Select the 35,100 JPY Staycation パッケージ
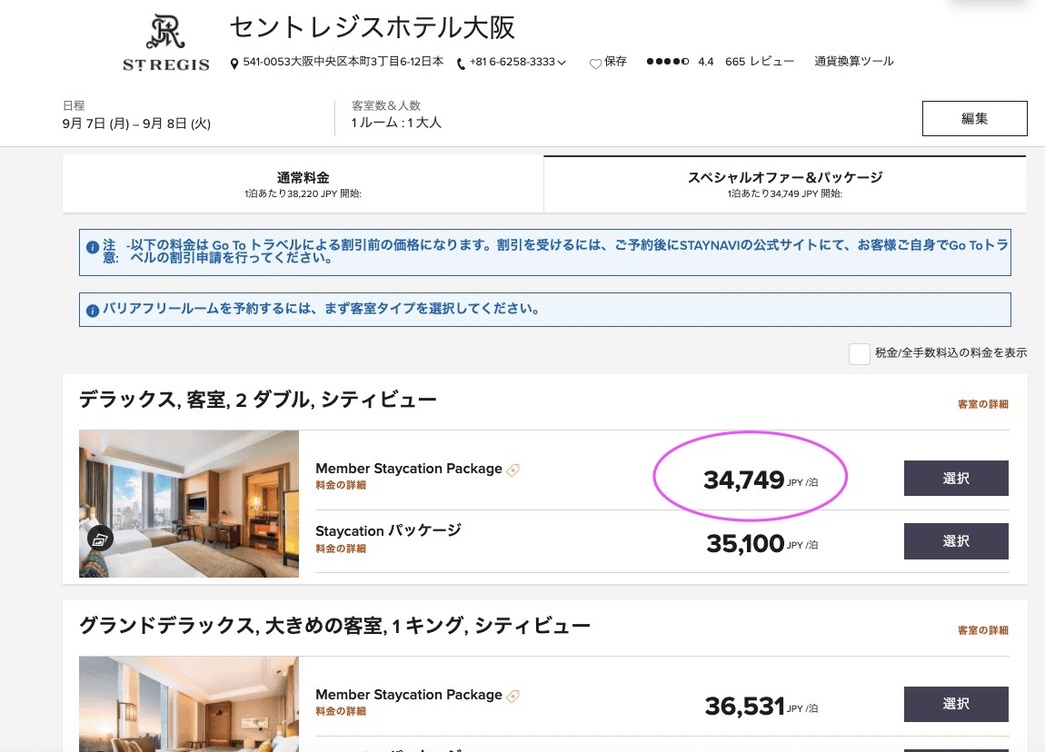Screen dimensions: 1045x752 point(955,541)
